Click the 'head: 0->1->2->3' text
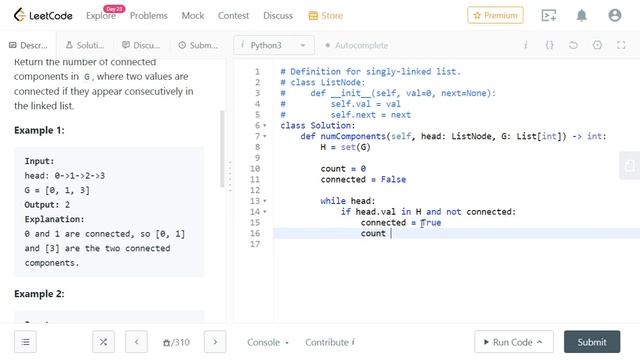The image size is (640, 360). tap(64, 176)
